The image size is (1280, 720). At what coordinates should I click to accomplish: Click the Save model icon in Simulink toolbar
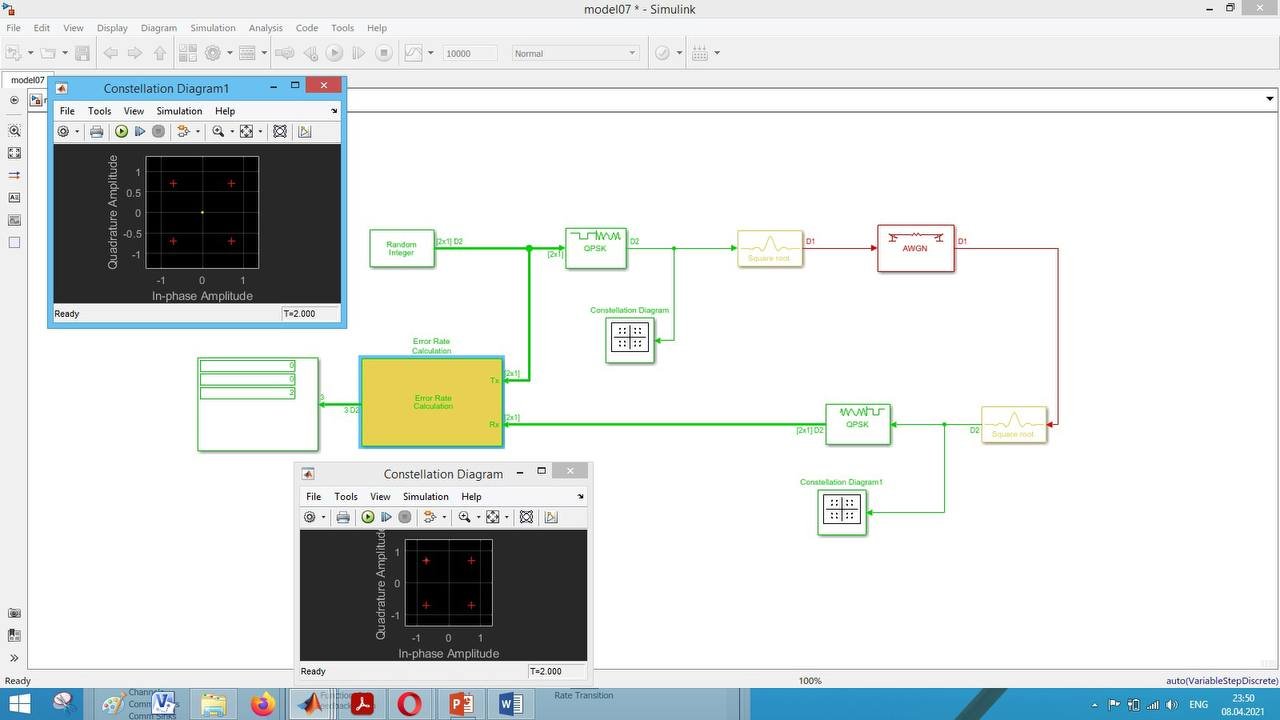click(83, 53)
